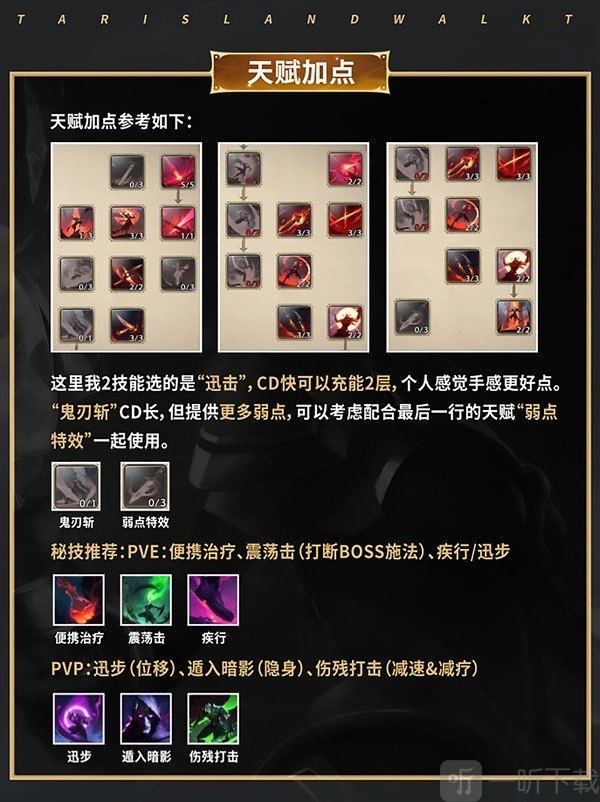Open the first talent tree panel thumbnail

click(x=126, y=247)
